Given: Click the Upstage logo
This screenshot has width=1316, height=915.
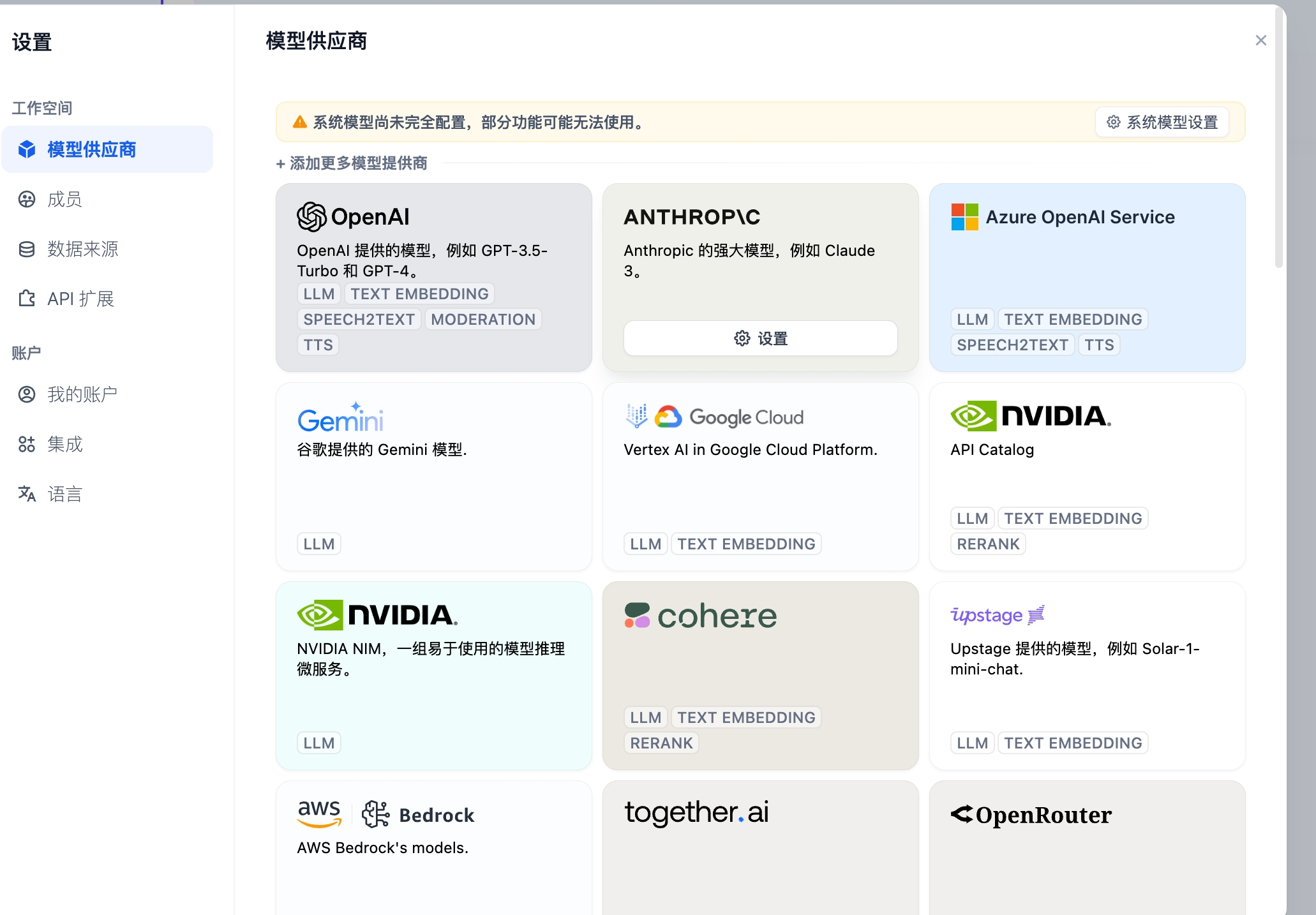Looking at the screenshot, I should 998,614.
